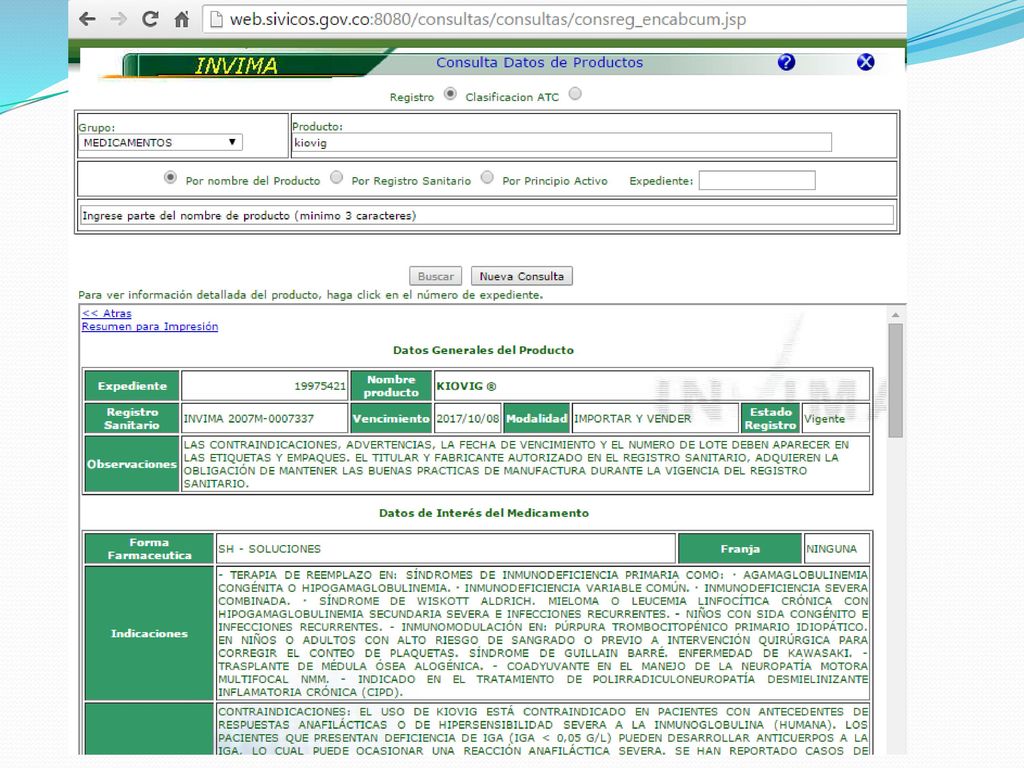This screenshot has height=768, width=1024.
Task: Open the browser home page icon
Action: tap(182, 20)
